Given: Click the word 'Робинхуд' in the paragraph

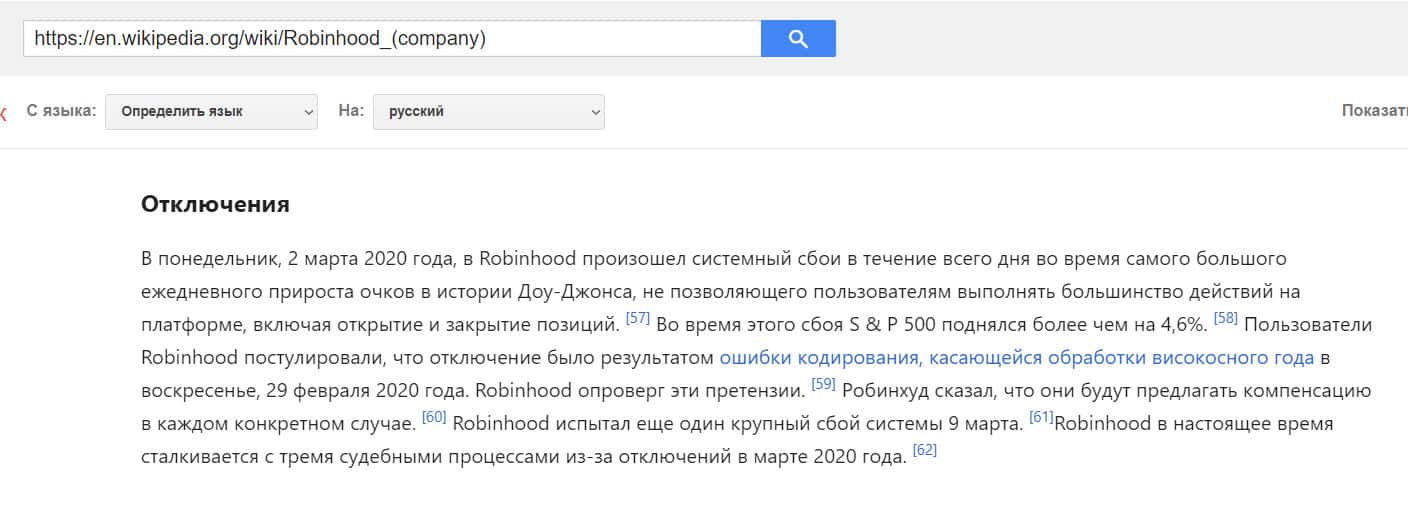Looking at the screenshot, I should (x=888, y=390).
